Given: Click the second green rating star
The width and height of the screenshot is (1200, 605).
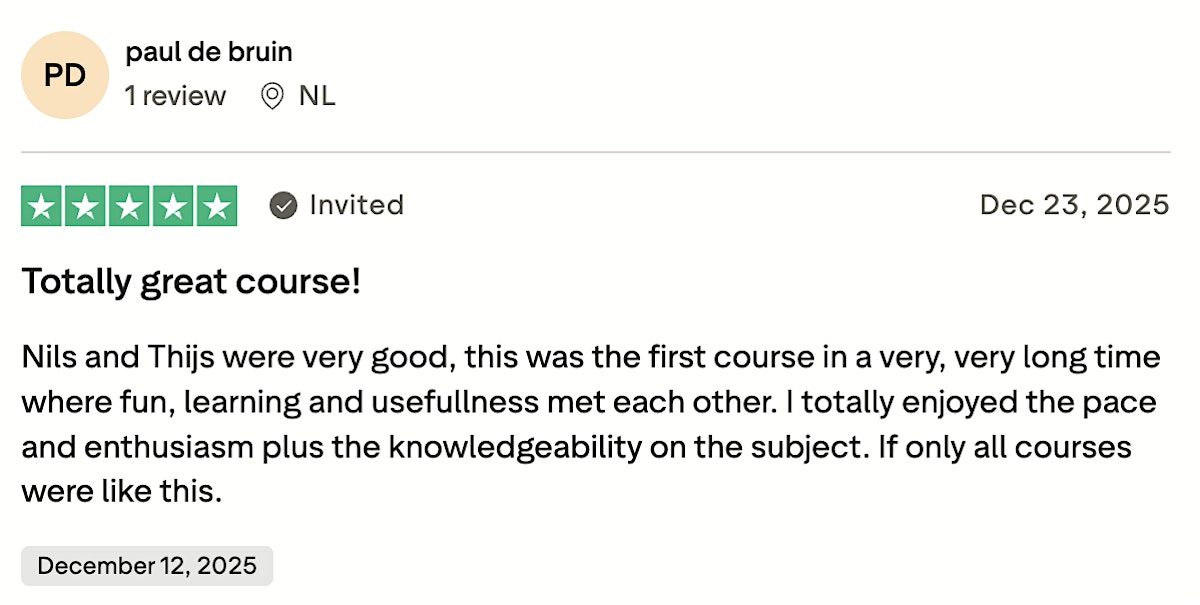Looking at the screenshot, I should 86,206.
